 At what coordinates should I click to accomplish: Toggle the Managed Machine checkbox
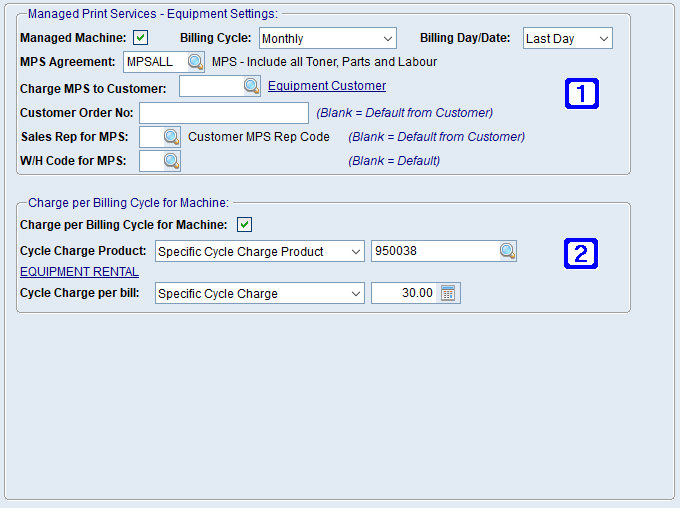tap(141, 38)
